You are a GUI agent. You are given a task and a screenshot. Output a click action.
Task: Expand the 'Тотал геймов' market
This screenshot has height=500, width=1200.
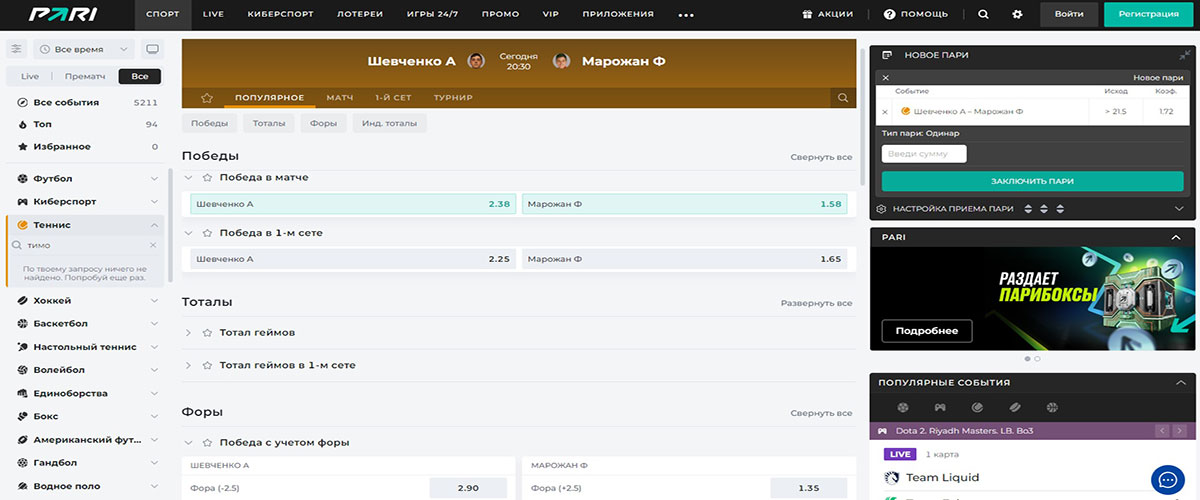pyautogui.click(x=188, y=332)
